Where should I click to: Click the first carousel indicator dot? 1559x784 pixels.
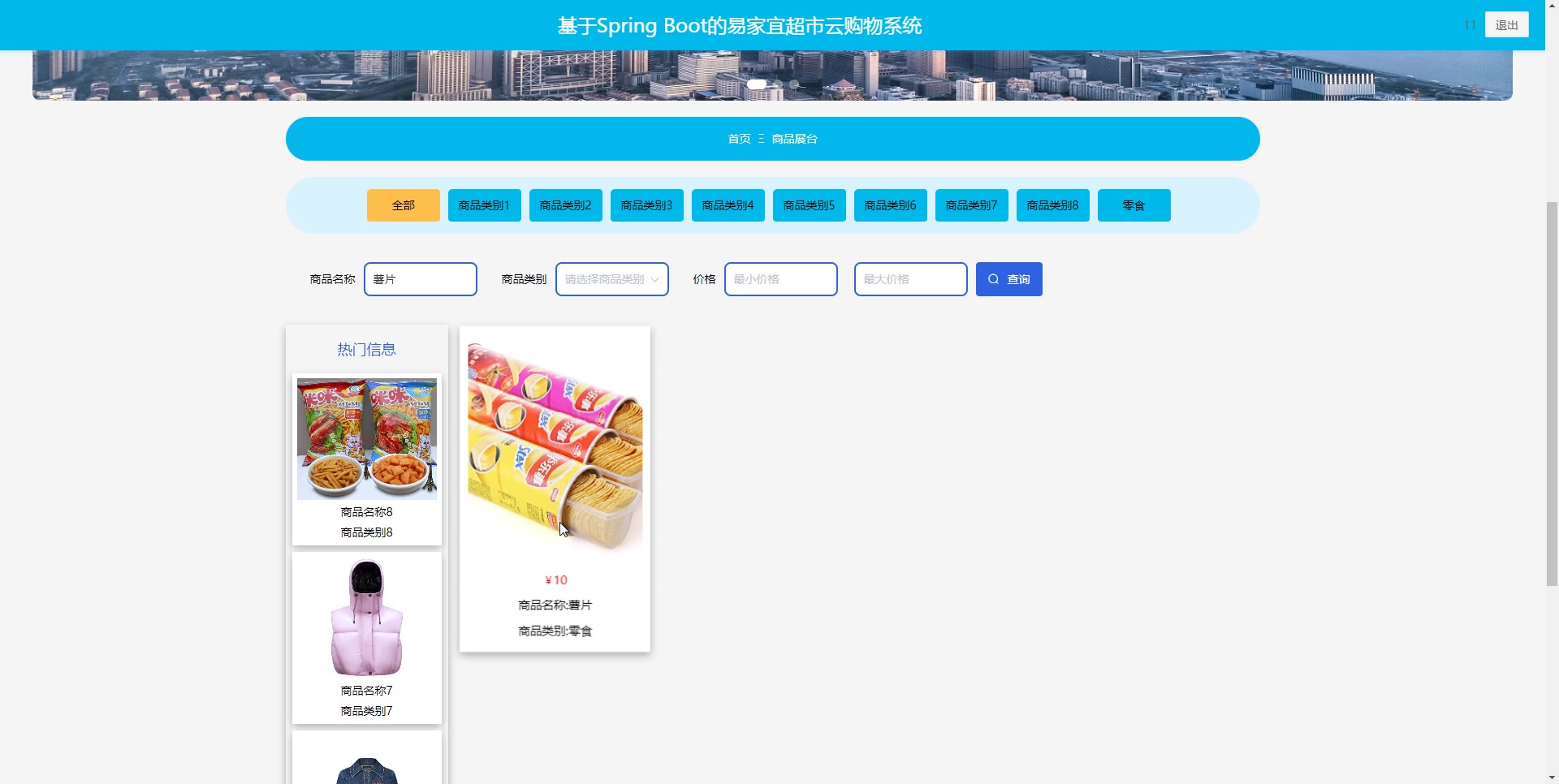click(757, 84)
